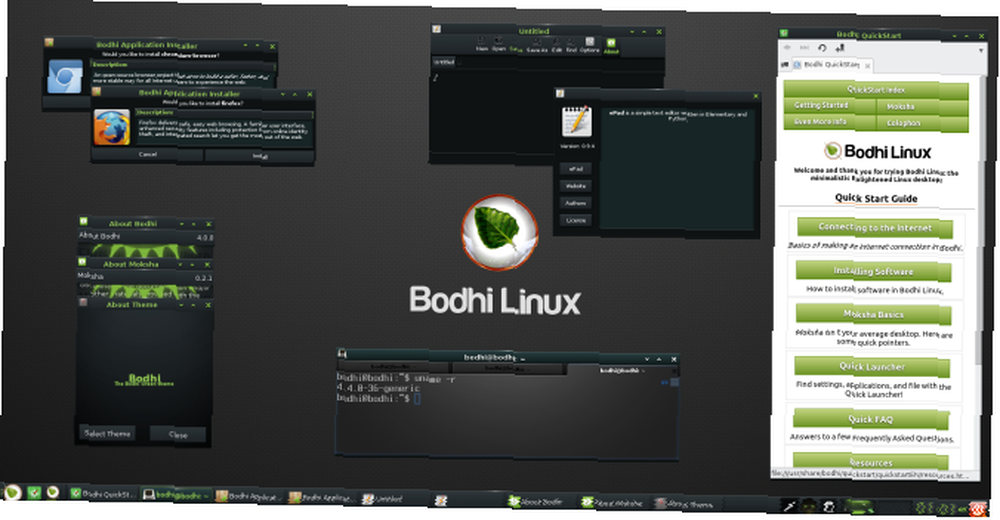Viewport: 1000px width, 520px height.
Task: Open QuickStart browser menu dropdown arrow
Action: click(x=981, y=50)
